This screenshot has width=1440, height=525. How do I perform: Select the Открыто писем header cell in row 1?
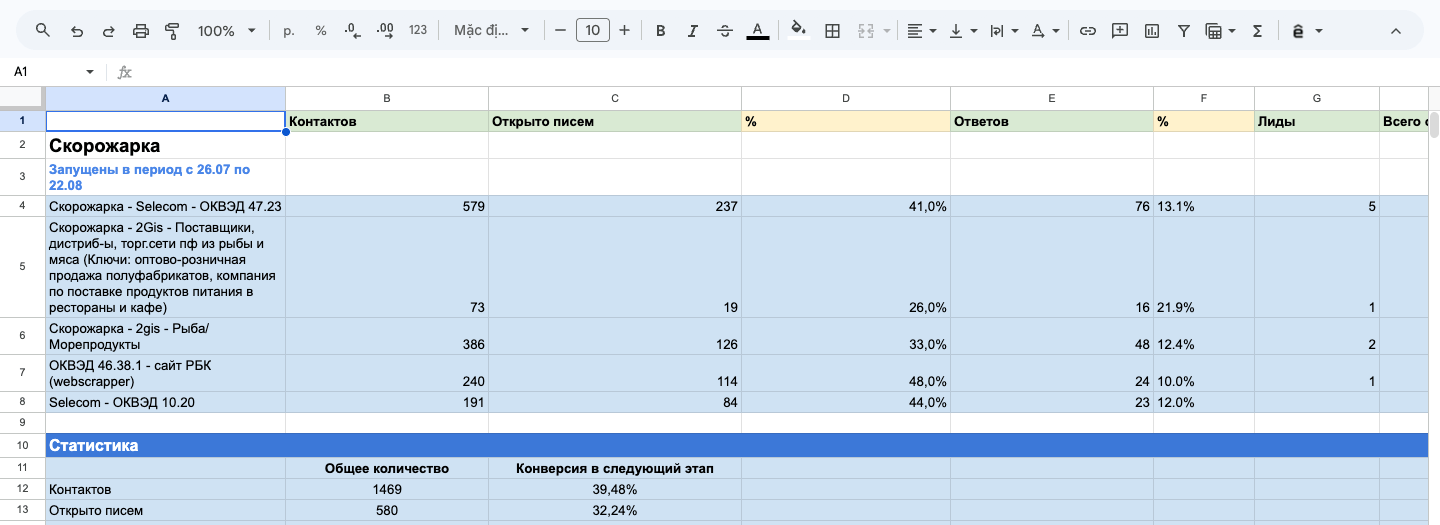615,121
